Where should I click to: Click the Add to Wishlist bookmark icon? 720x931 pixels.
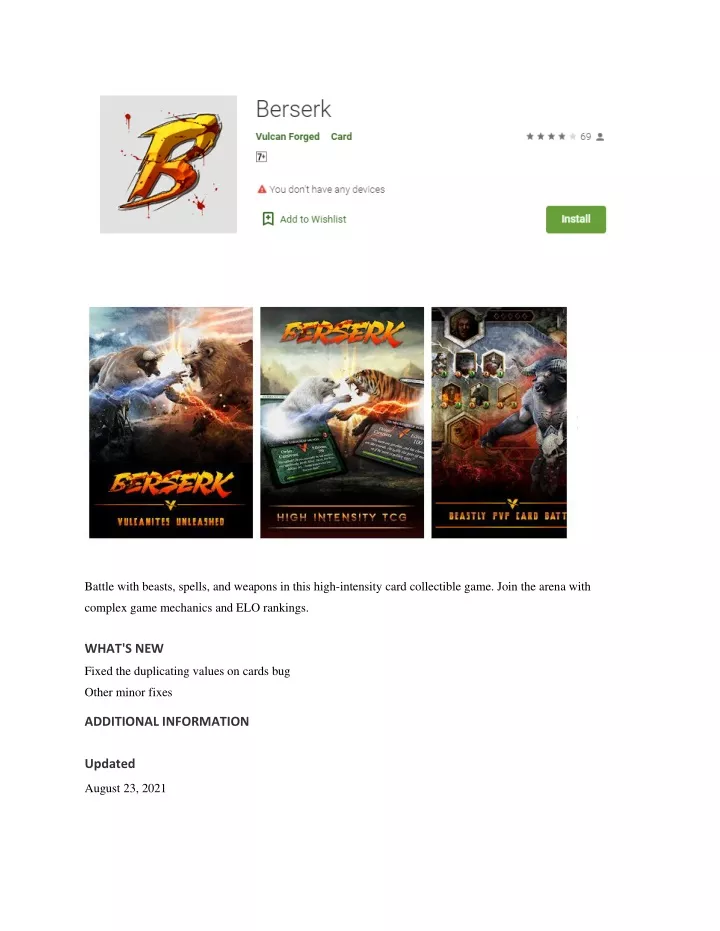(x=268, y=219)
